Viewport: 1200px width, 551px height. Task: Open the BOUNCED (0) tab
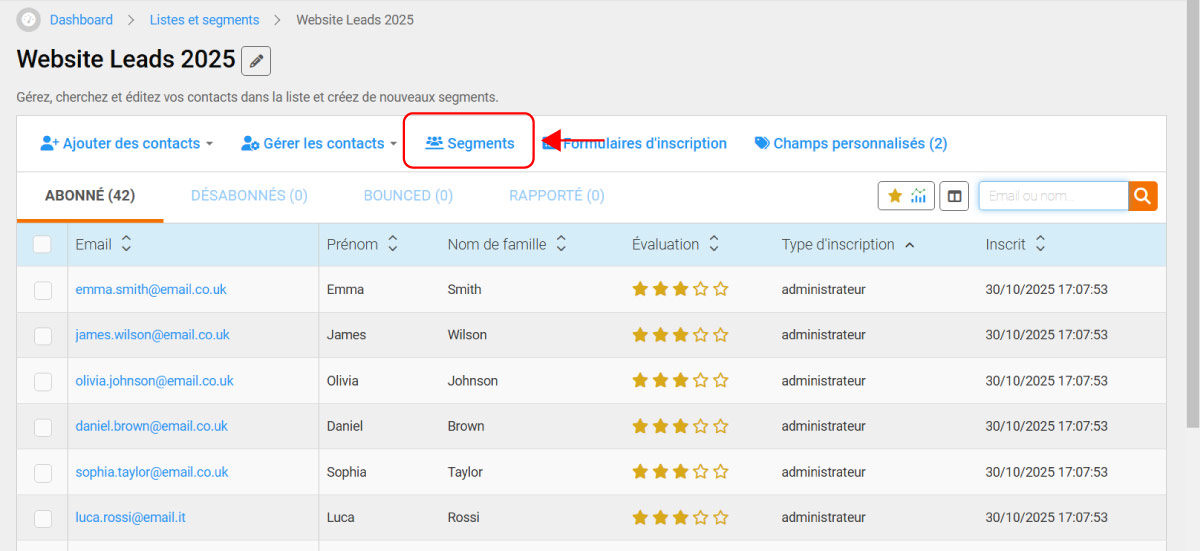click(408, 196)
